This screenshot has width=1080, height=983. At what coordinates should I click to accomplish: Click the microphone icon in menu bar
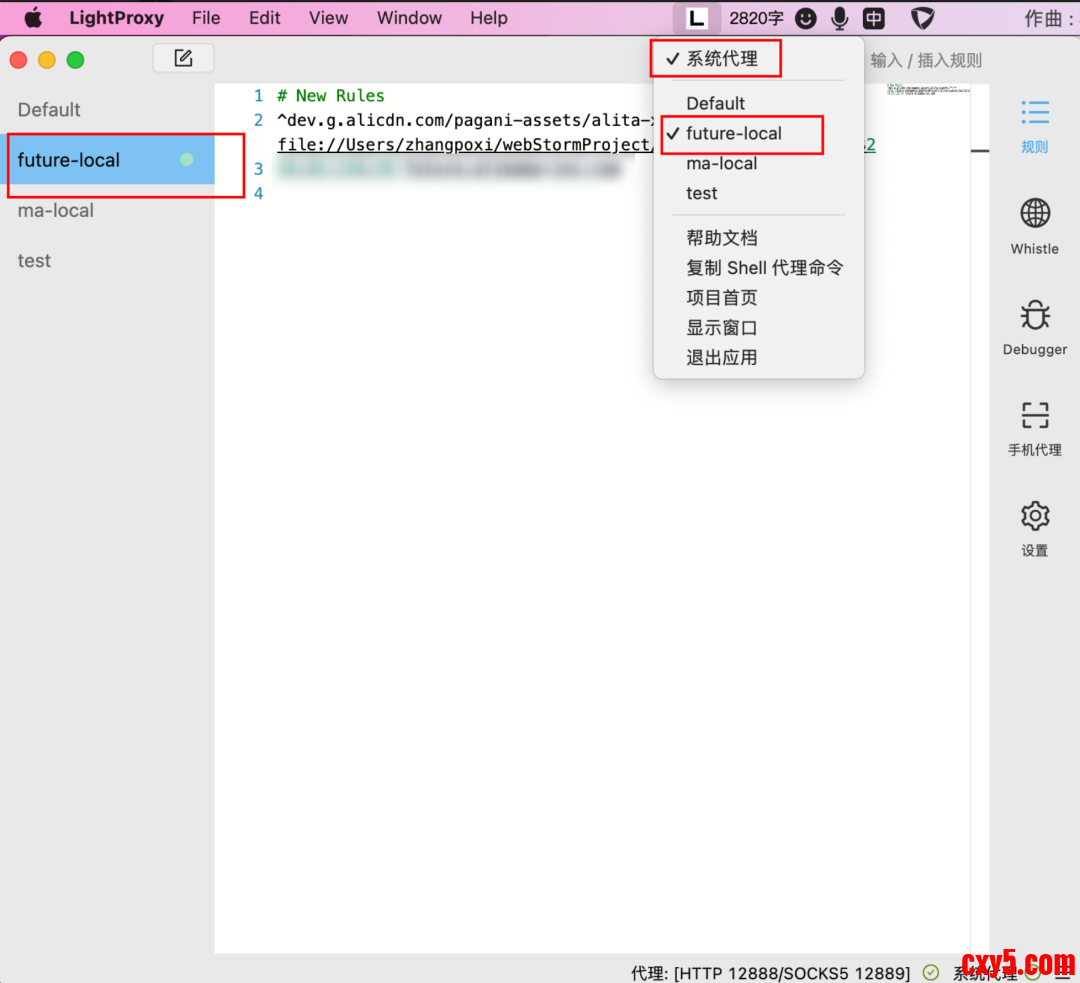pyautogui.click(x=840, y=18)
